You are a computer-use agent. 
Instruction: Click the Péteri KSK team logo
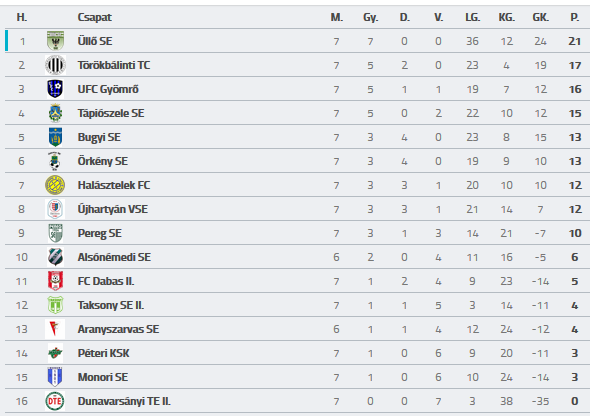55,353
